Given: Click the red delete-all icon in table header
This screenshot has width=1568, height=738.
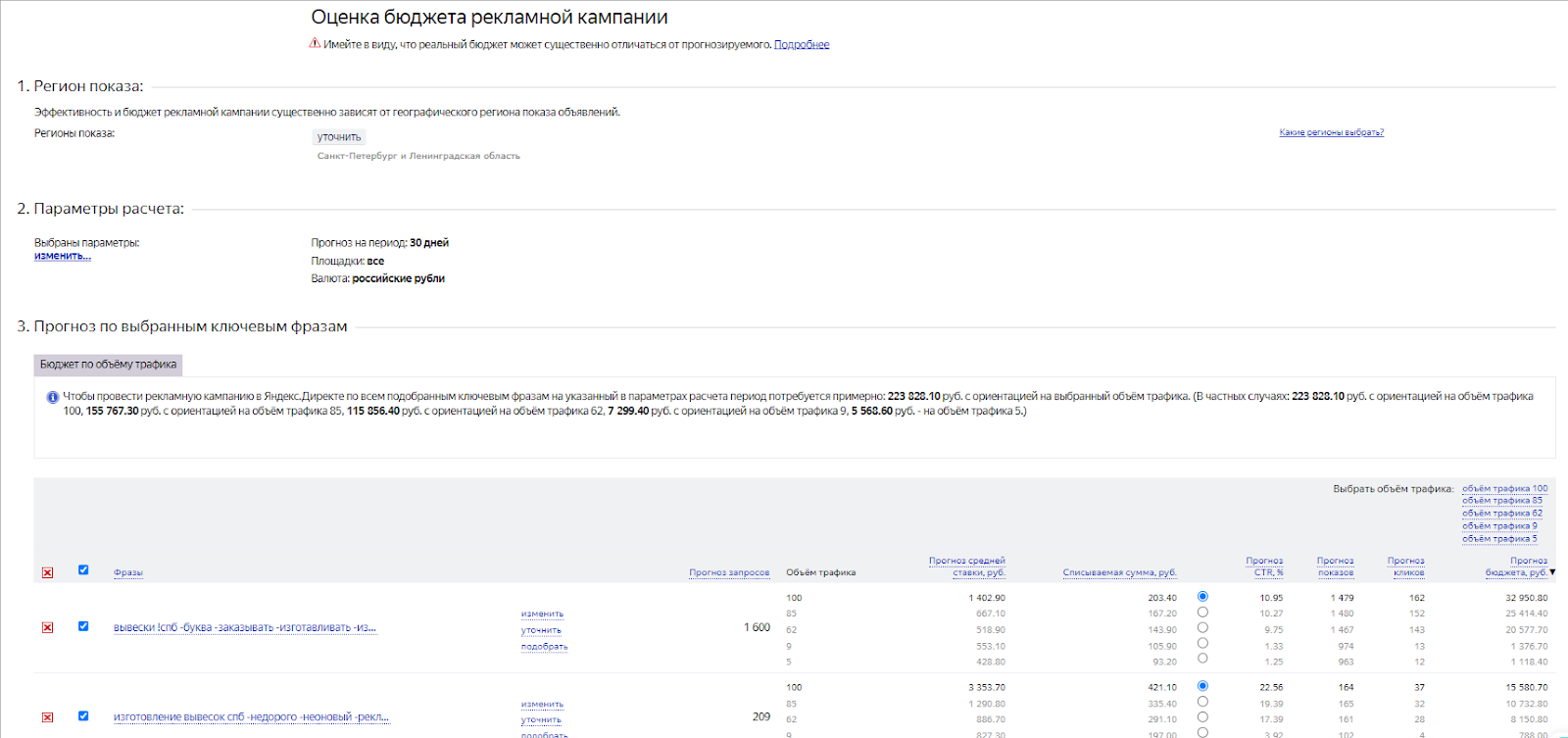Looking at the screenshot, I should coord(47,572).
